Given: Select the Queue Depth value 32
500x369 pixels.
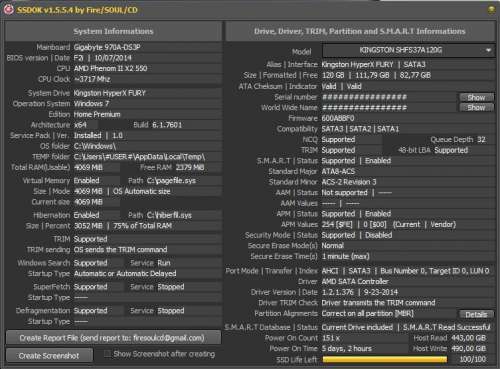Looking at the screenshot, I should pyautogui.click(x=481, y=139).
